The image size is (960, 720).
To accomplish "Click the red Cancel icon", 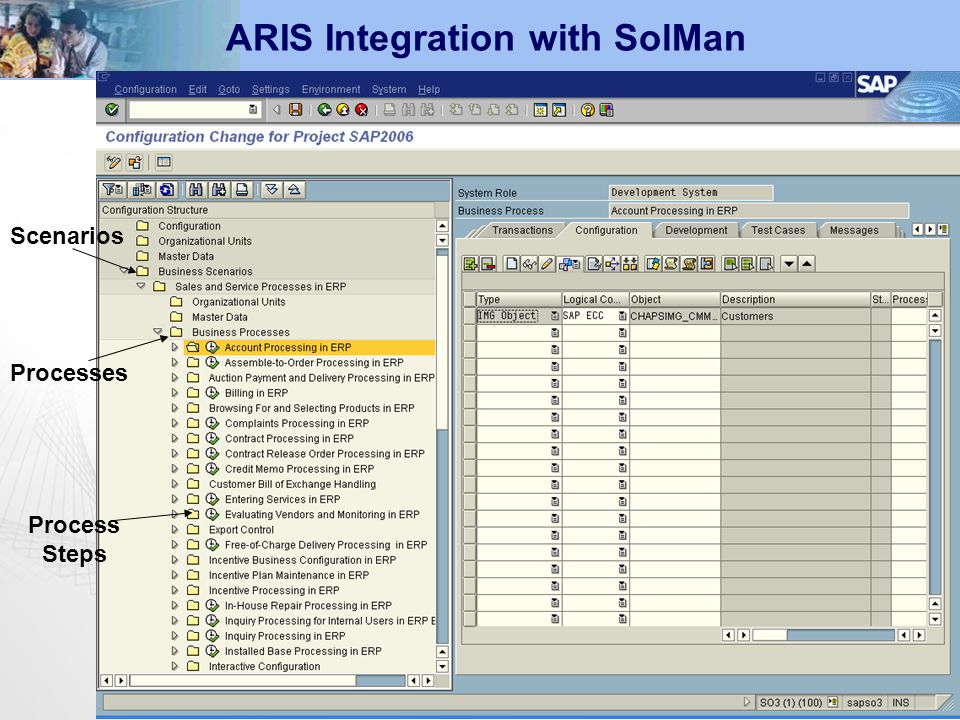I will pyautogui.click(x=362, y=110).
